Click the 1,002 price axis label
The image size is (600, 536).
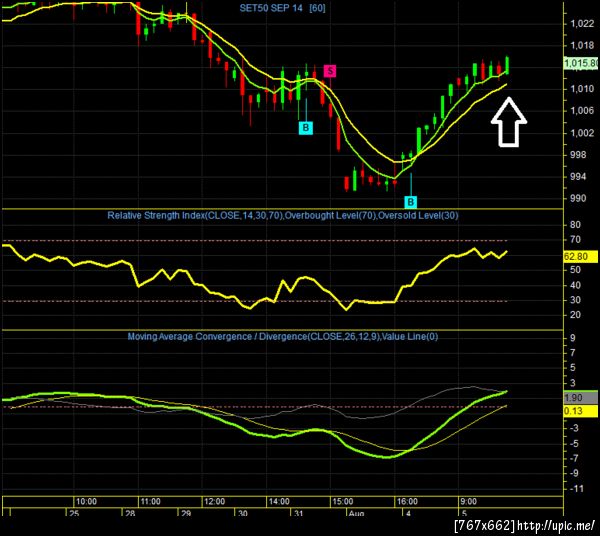coord(582,133)
